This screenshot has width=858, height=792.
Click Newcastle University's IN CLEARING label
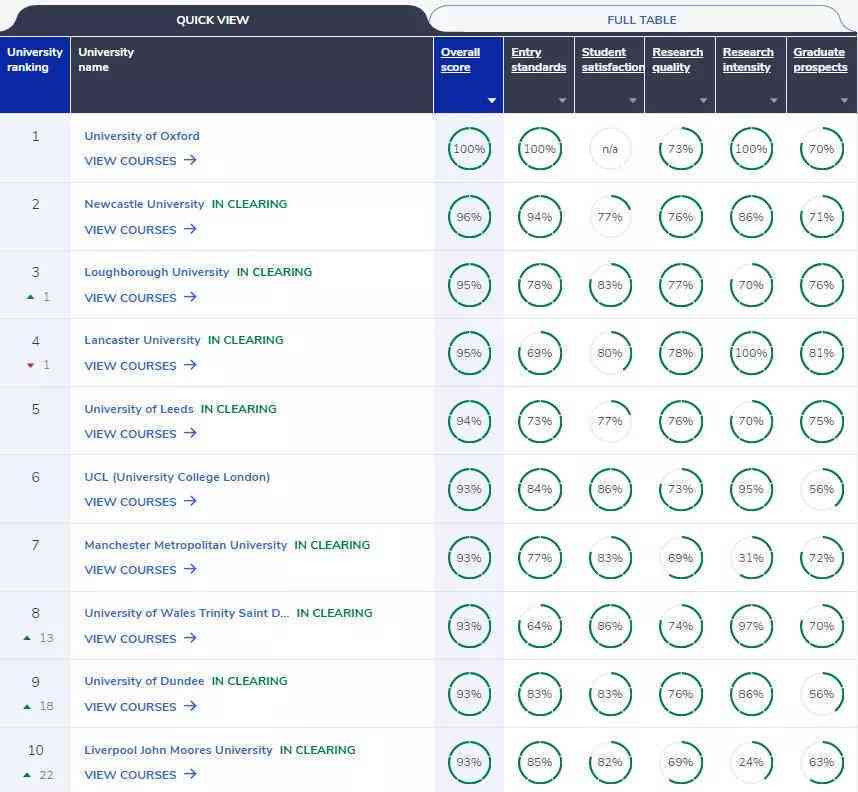pos(250,204)
